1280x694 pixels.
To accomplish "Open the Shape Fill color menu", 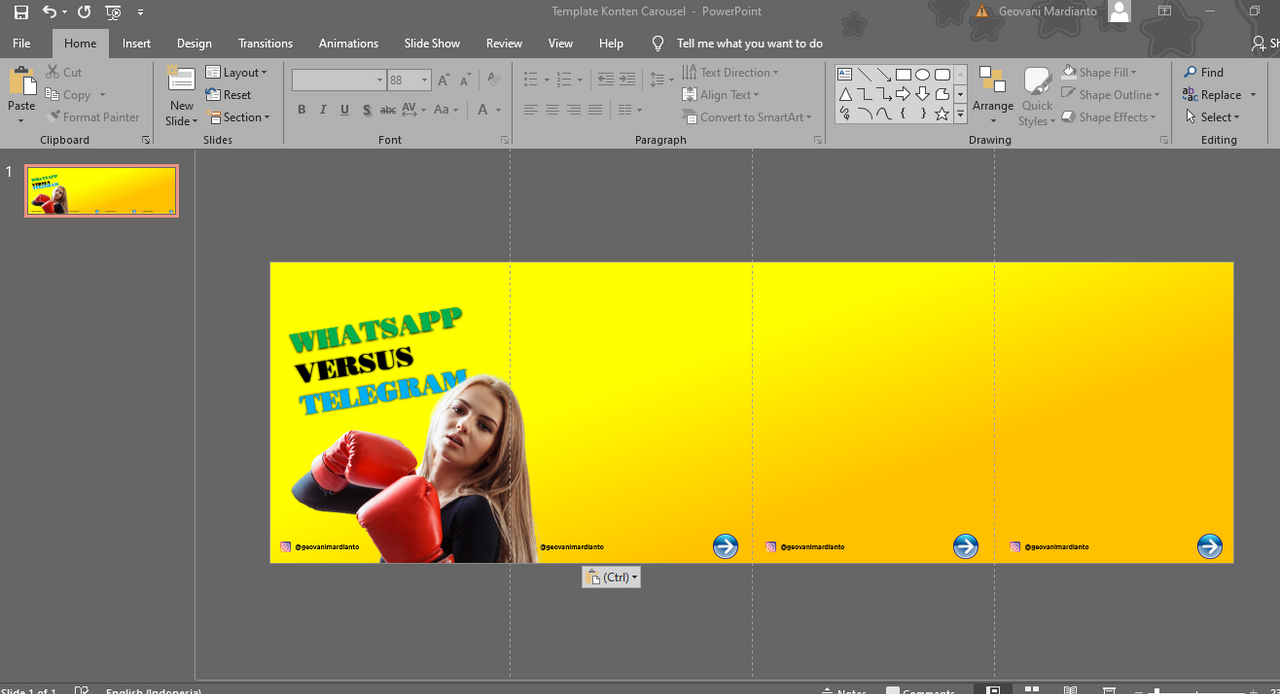I will tap(1101, 72).
